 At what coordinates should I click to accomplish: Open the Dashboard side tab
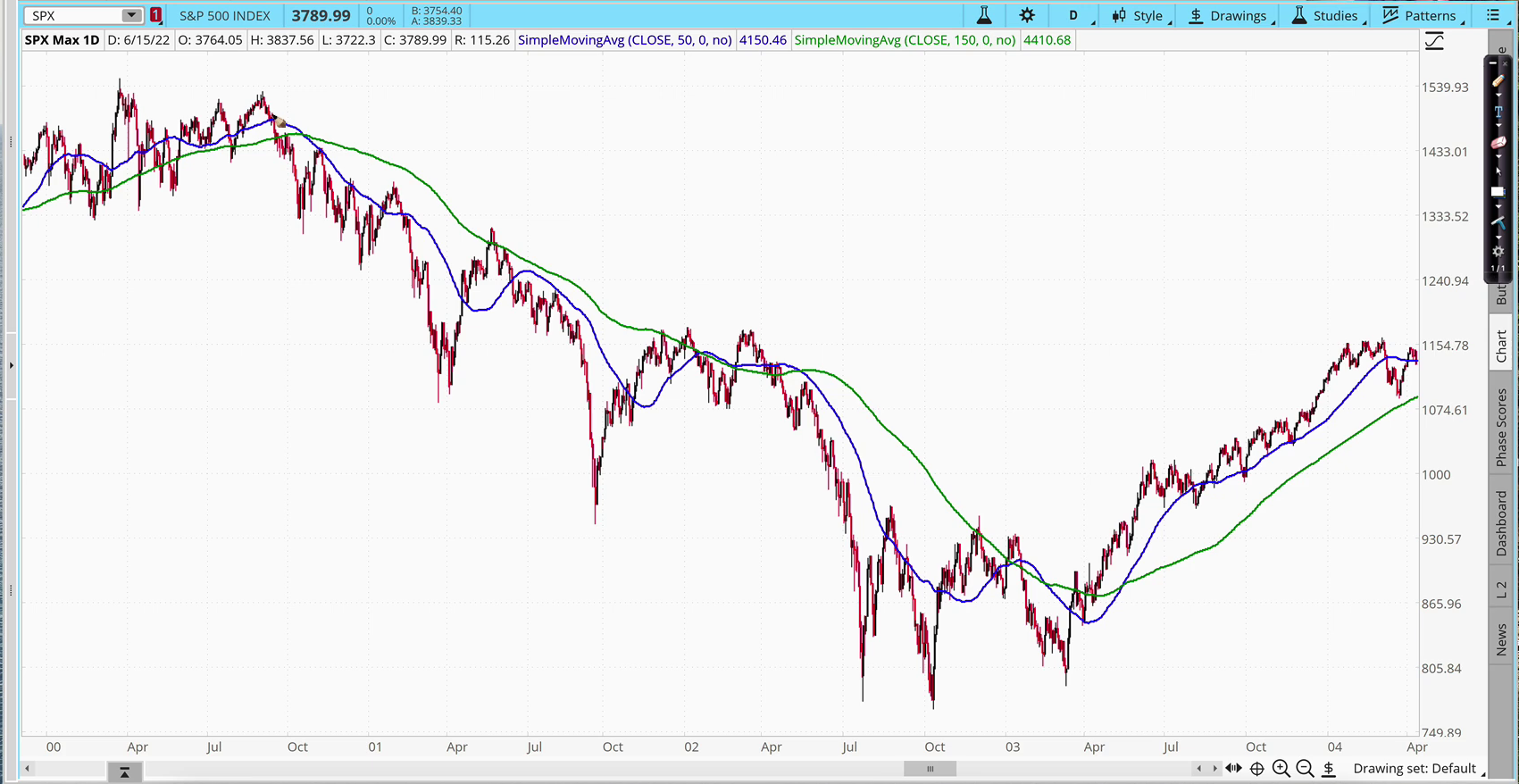[1501, 523]
